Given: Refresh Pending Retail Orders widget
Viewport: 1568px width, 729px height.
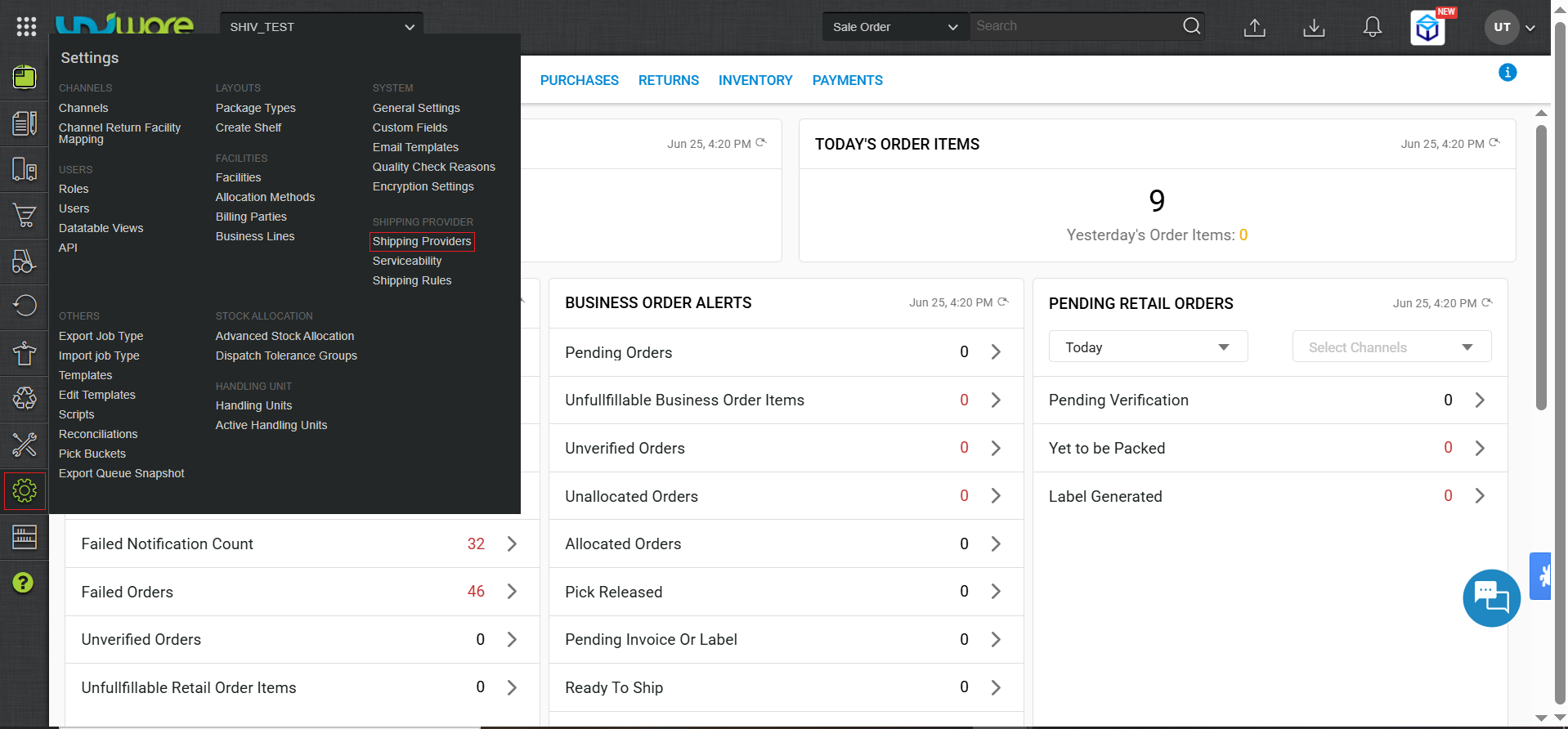Looking at the screenshot, I should click(x=1487, y=302).
